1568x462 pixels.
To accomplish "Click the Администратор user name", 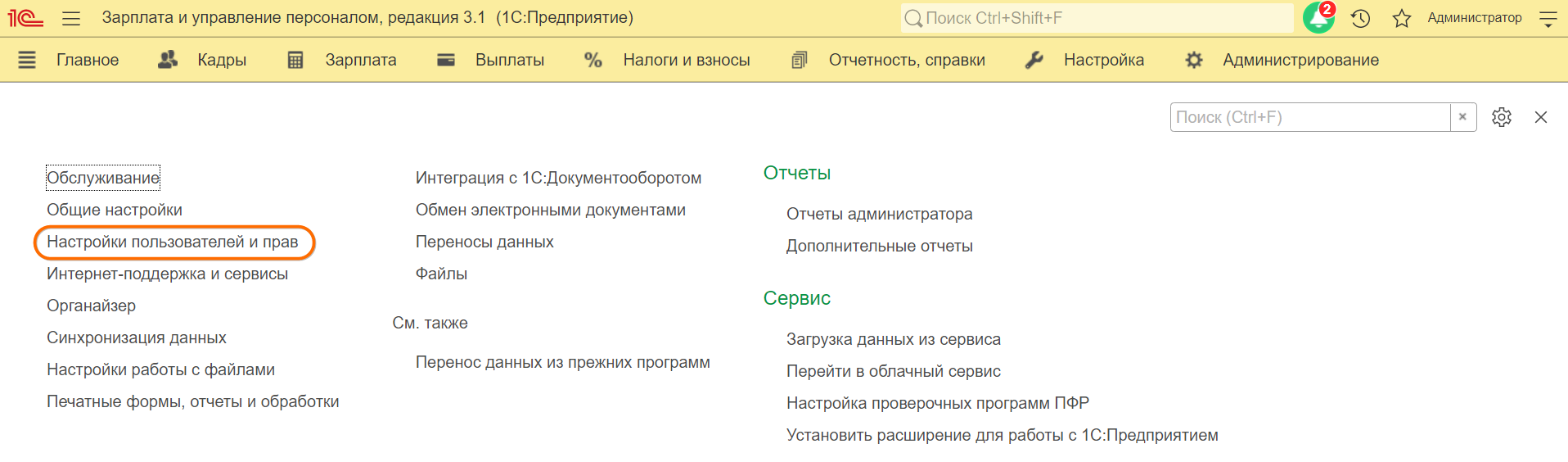I will (x=1475, y=18).
